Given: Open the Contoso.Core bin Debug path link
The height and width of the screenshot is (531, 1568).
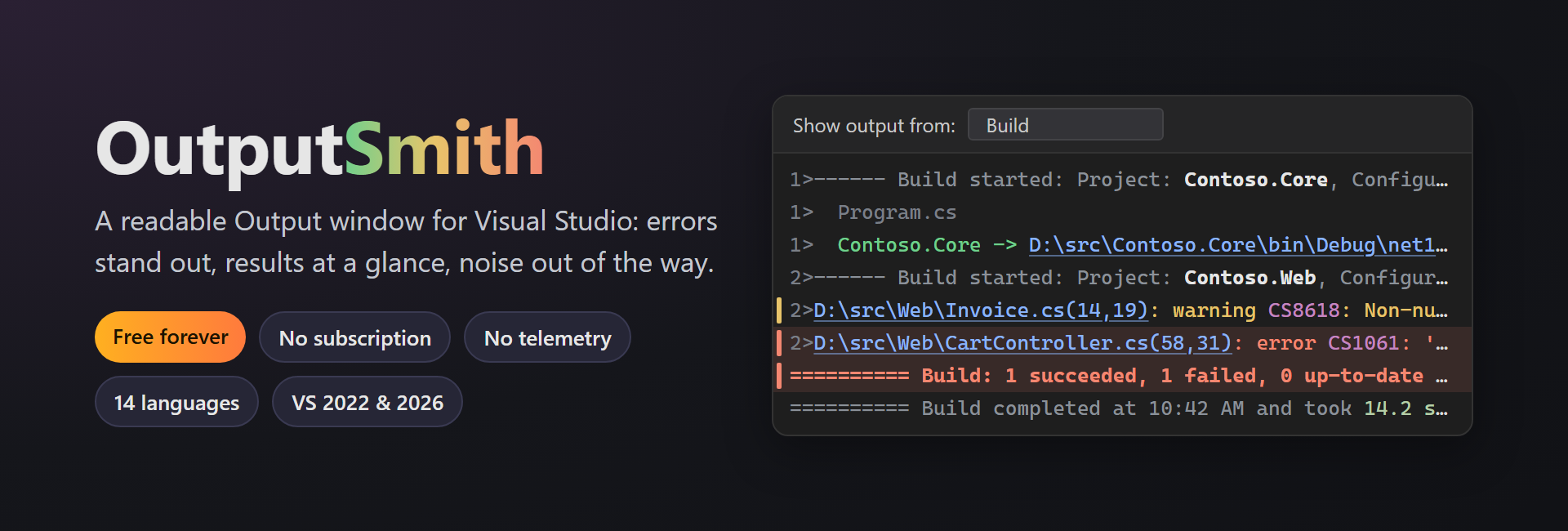Looking at the screenshot, I should coord(1238,245).
